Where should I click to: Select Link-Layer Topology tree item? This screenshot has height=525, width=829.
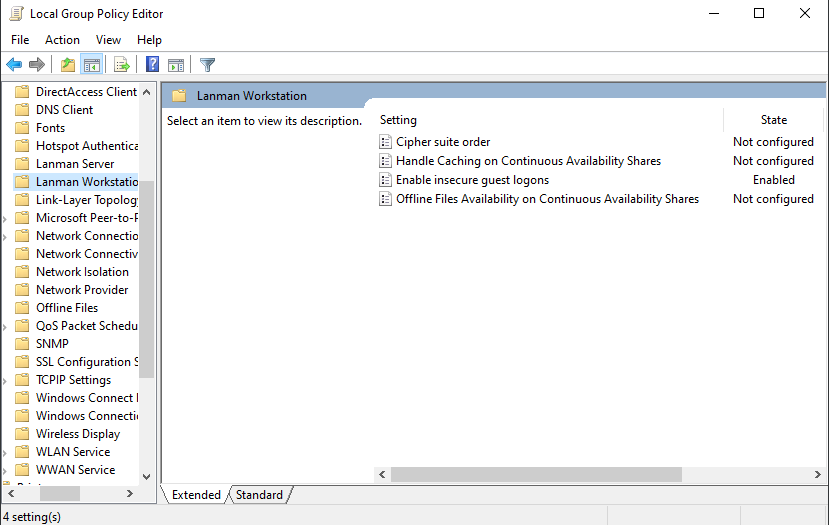(x=87, y=200)
